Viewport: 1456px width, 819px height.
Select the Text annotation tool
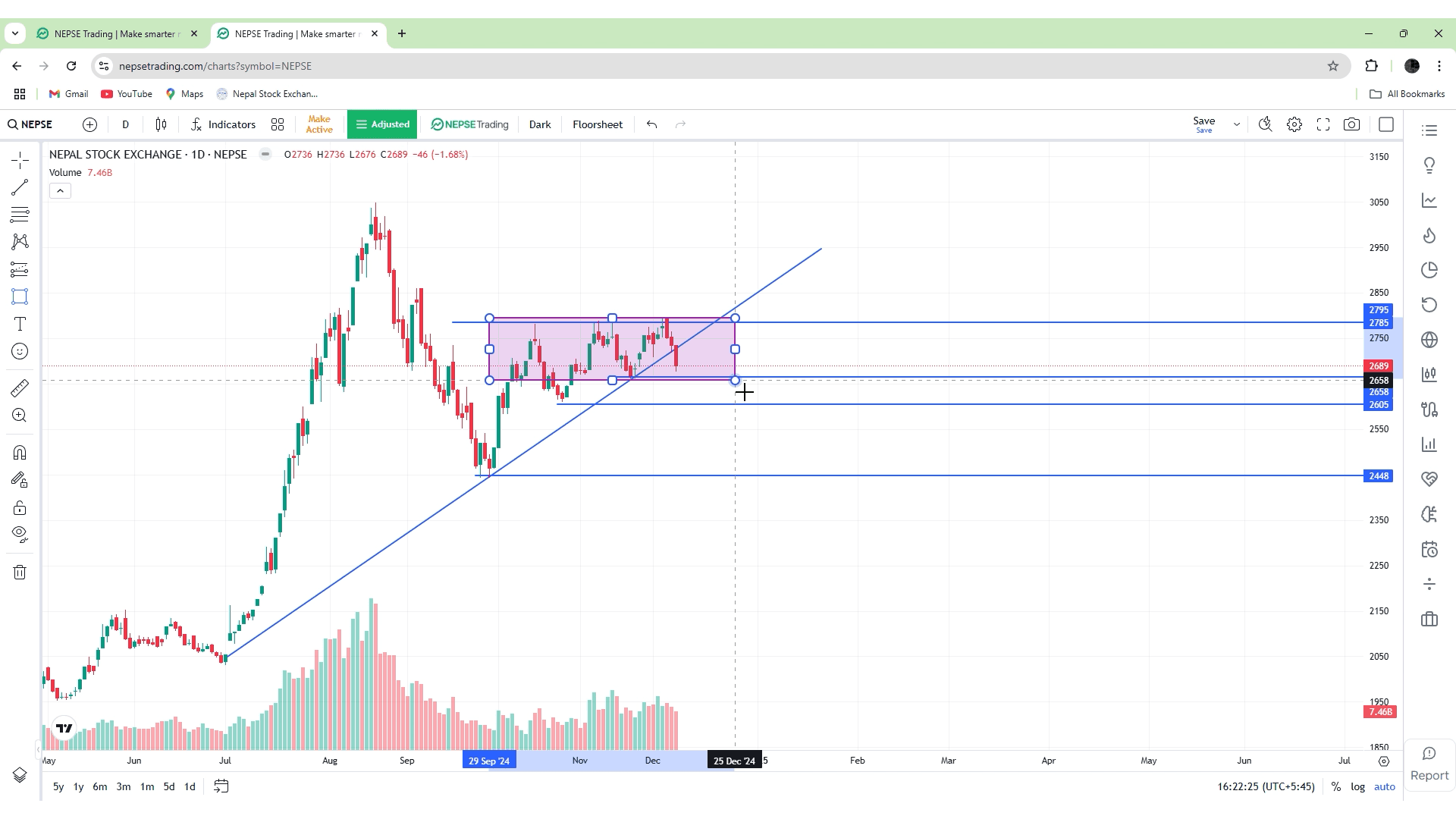[x=20, y=324]
